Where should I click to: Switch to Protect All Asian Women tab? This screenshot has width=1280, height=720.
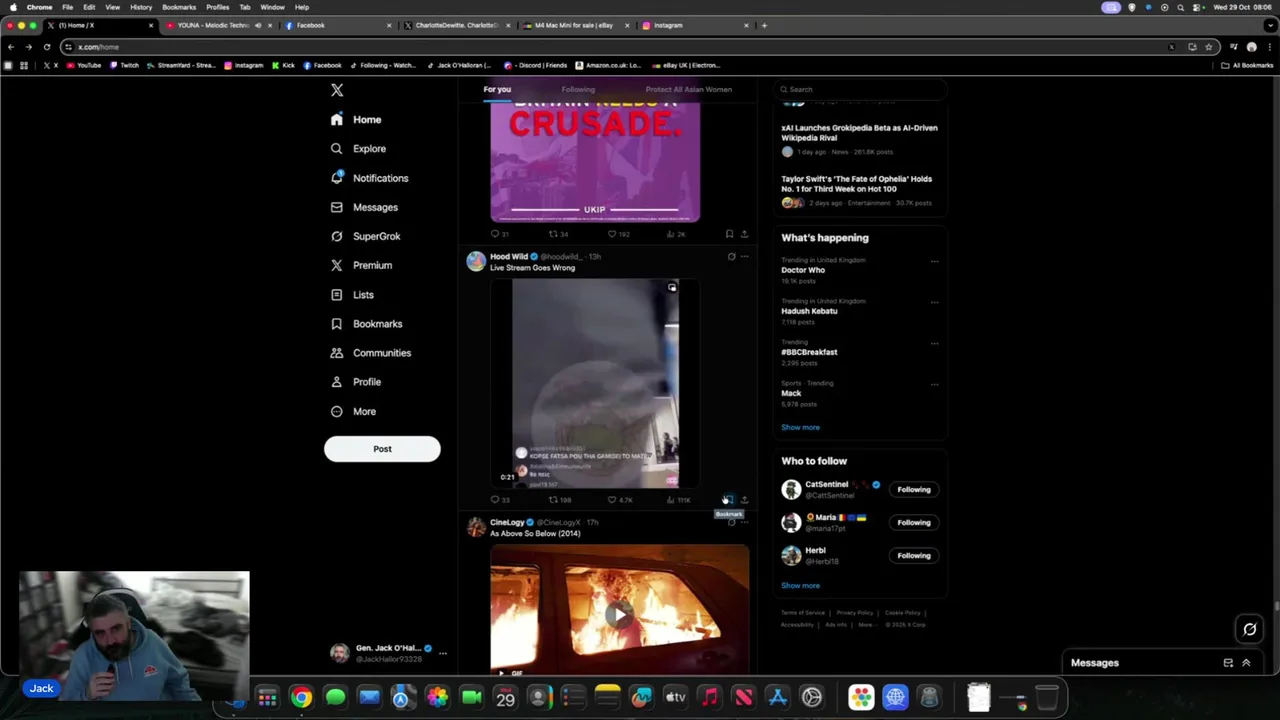tap(688, 90)
